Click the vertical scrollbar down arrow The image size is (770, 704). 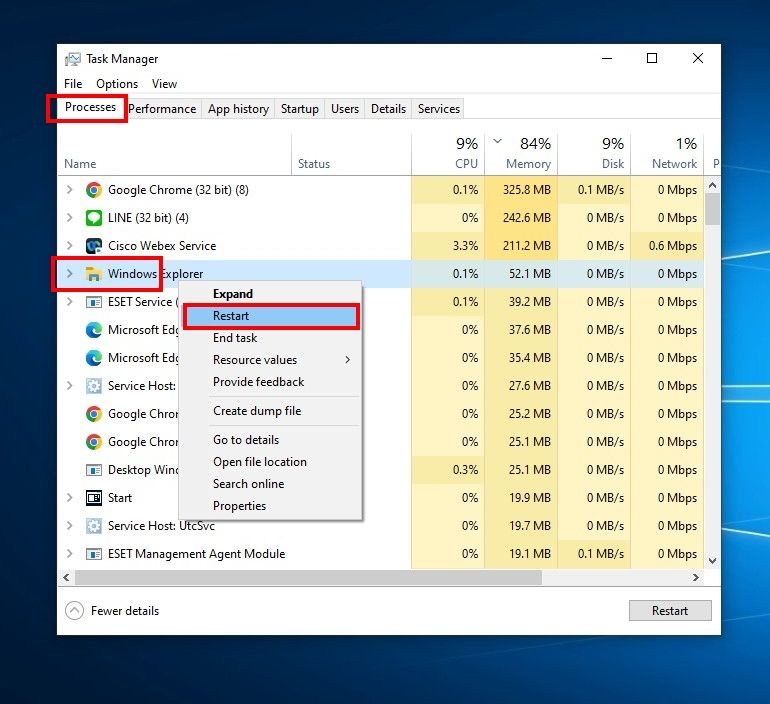(713, 561)
